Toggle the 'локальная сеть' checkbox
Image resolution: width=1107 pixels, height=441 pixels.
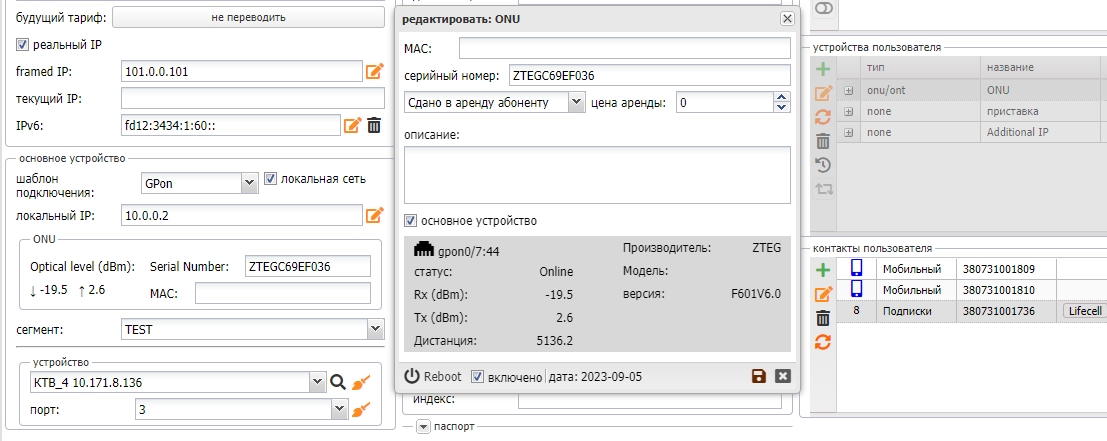[270, 179]
